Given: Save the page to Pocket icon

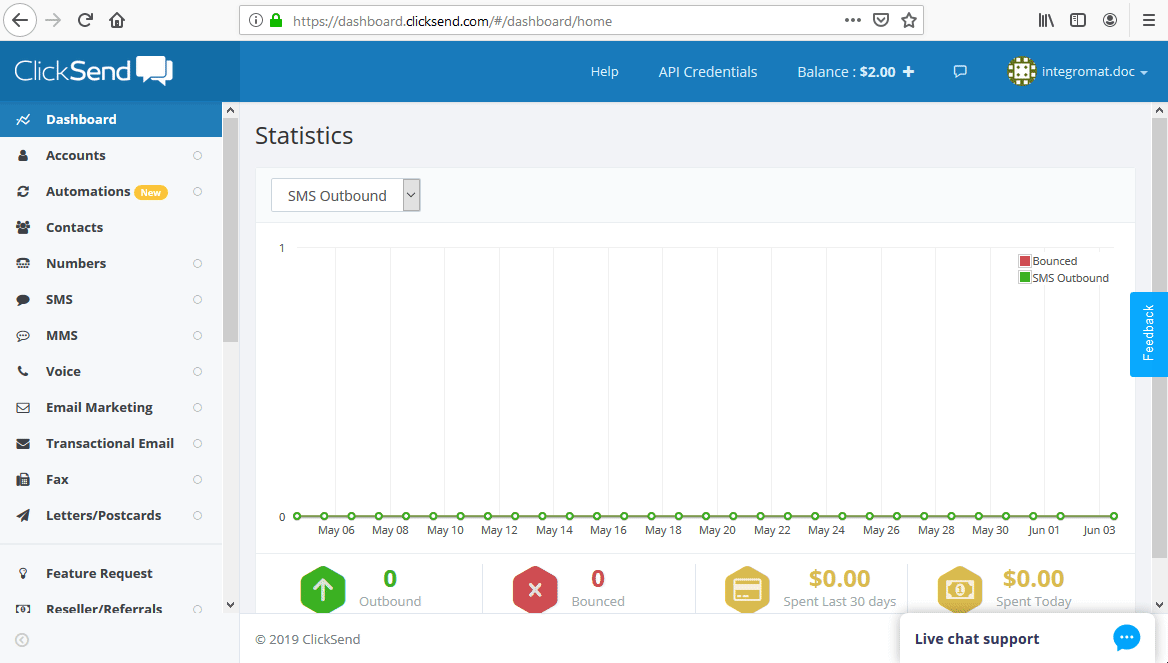Looking at the screenshot, I should pyautogui.click(x=880, y=20).
